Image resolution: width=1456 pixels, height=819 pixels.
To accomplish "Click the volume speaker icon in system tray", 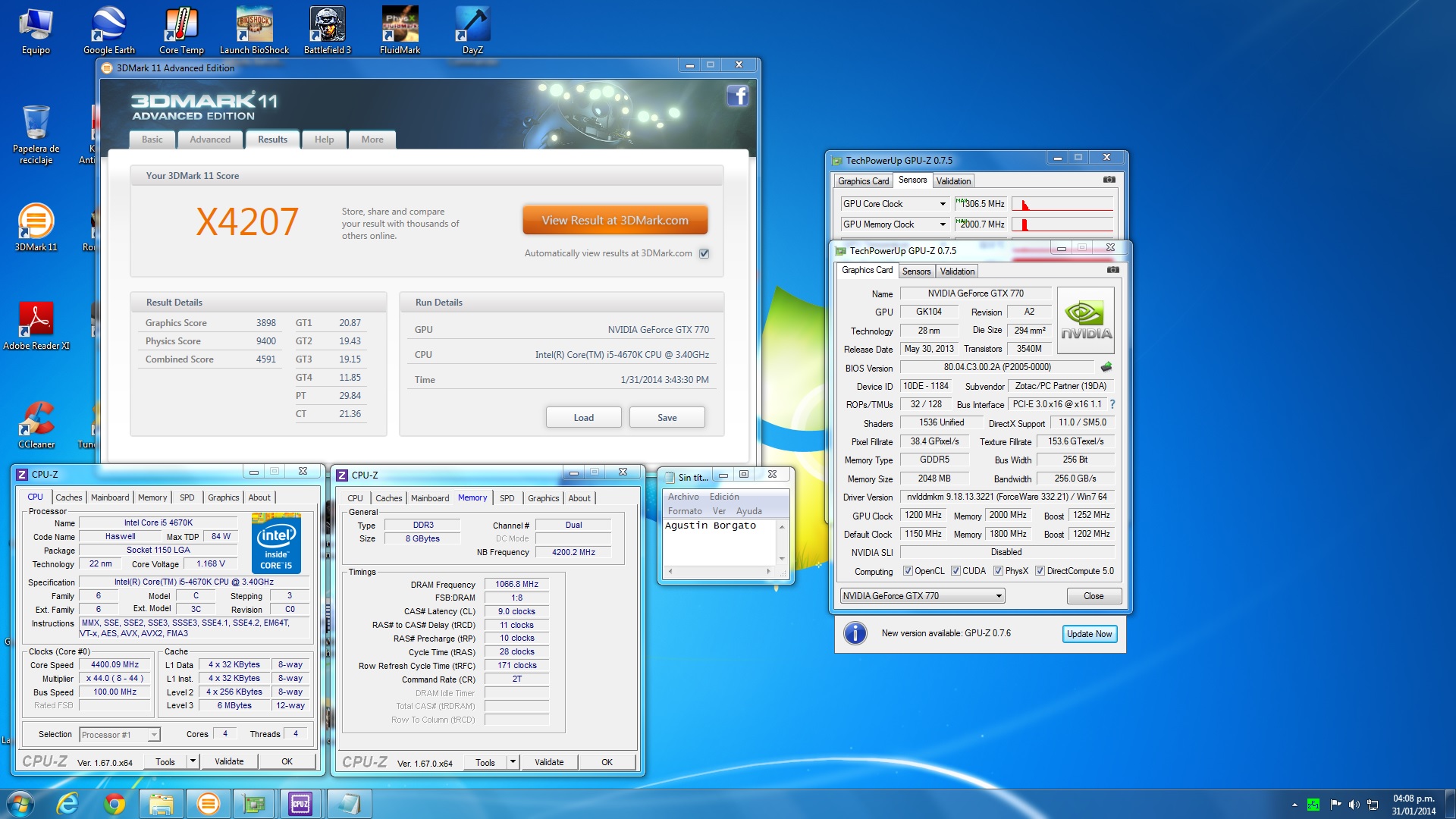I will point(1354,805).
